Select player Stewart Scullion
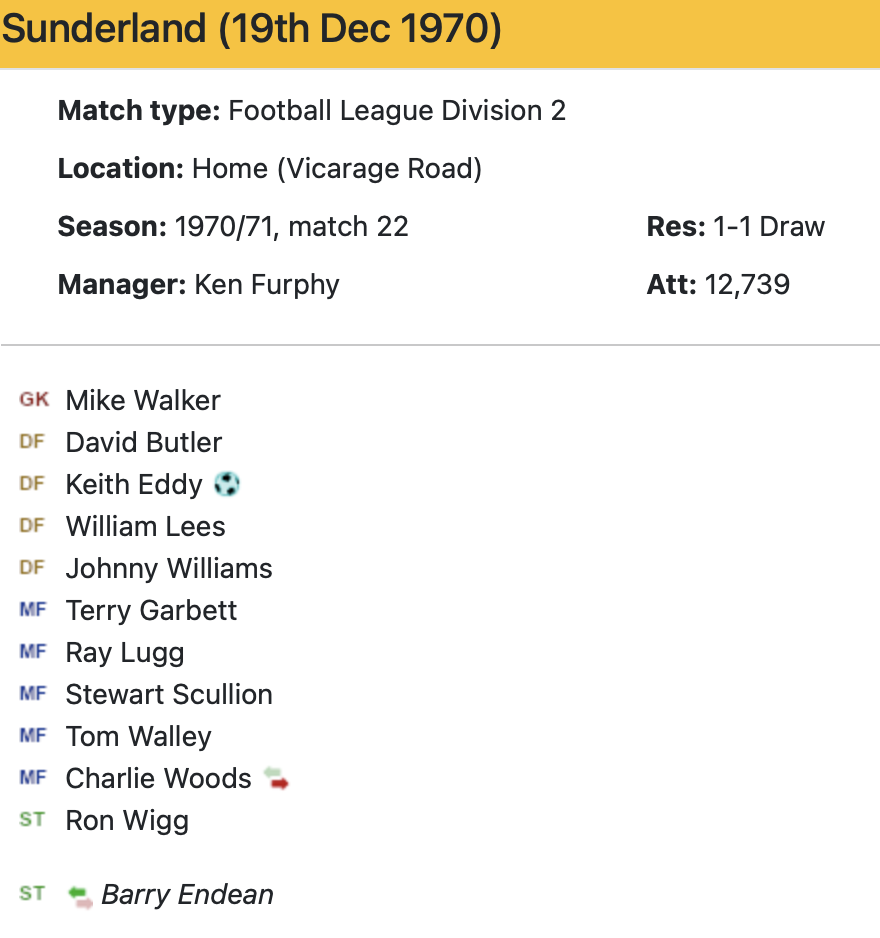 click(x=169, y=695)
